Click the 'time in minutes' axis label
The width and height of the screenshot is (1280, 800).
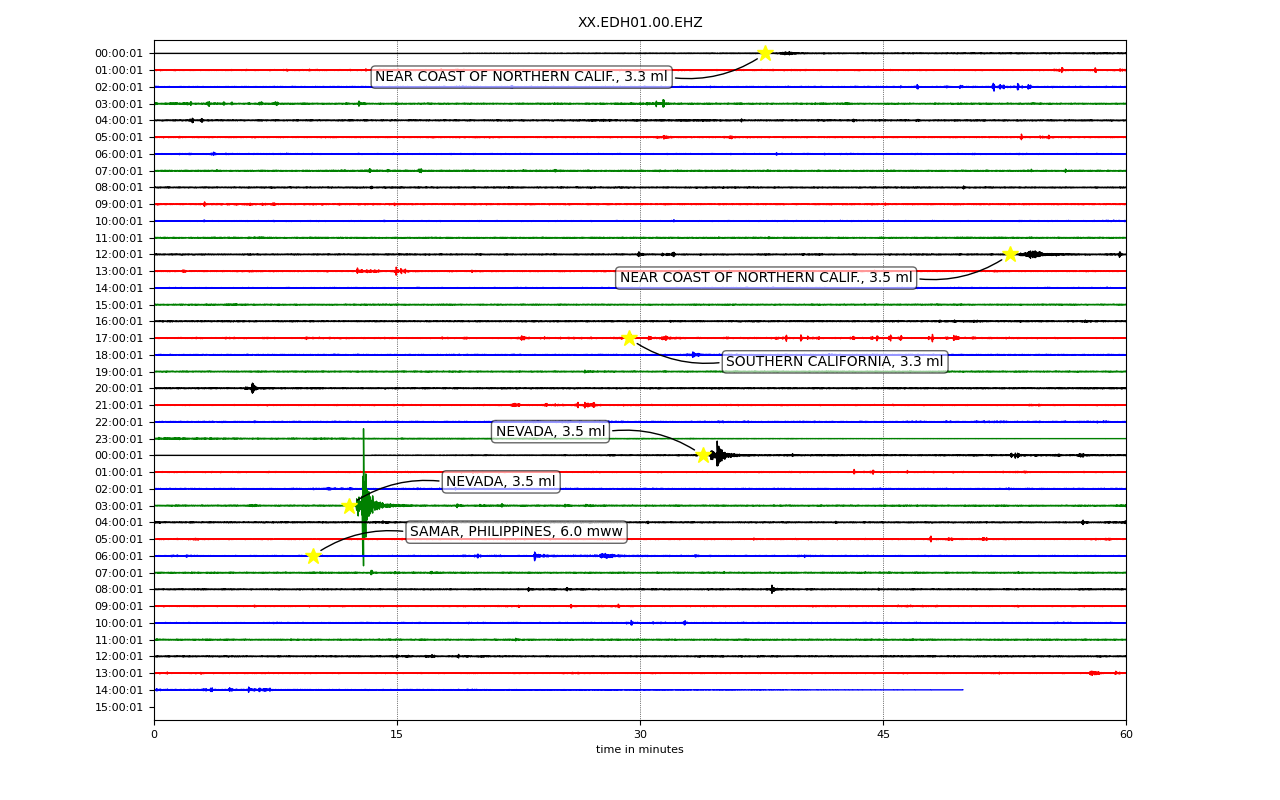tap(640, 750)
